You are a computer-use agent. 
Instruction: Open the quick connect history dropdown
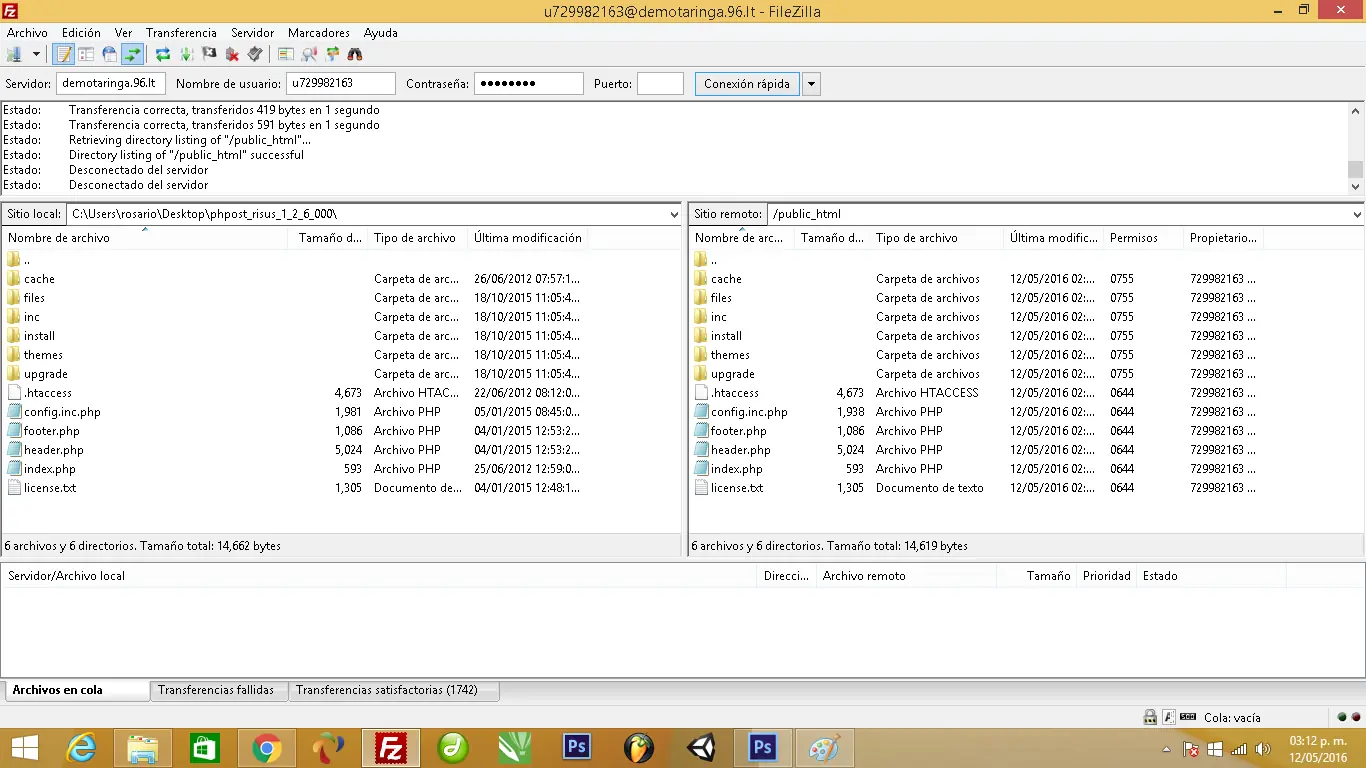[812, 84]
